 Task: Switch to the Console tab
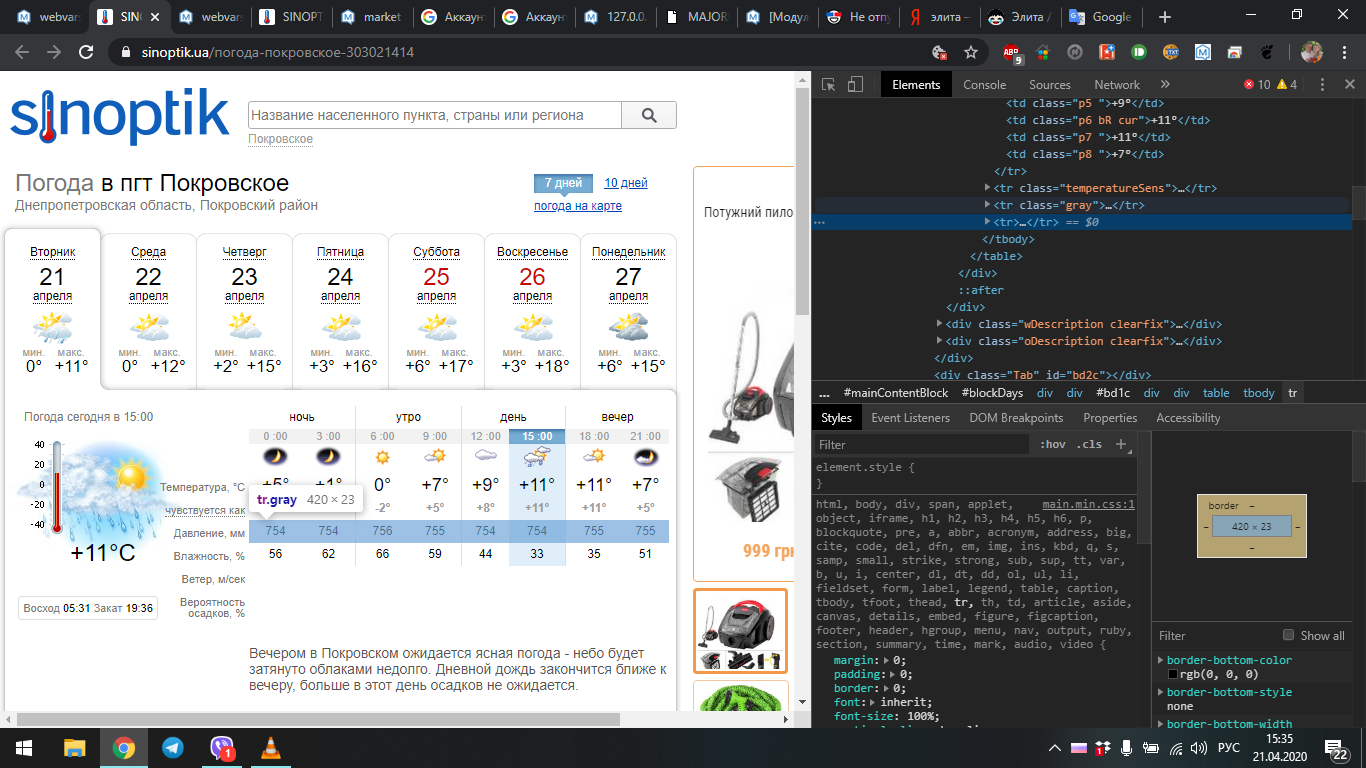pos(984,85)
